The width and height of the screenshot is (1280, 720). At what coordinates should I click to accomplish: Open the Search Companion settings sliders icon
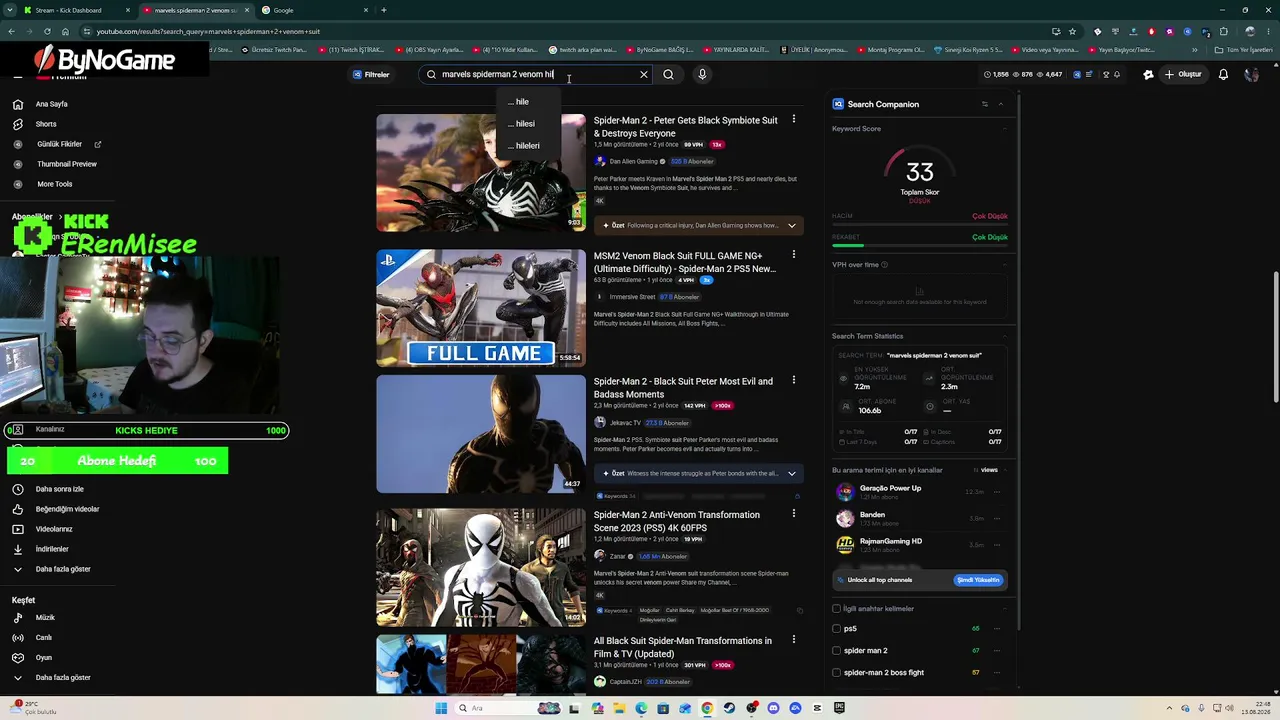pyautogui.click(x=984, y=104)
